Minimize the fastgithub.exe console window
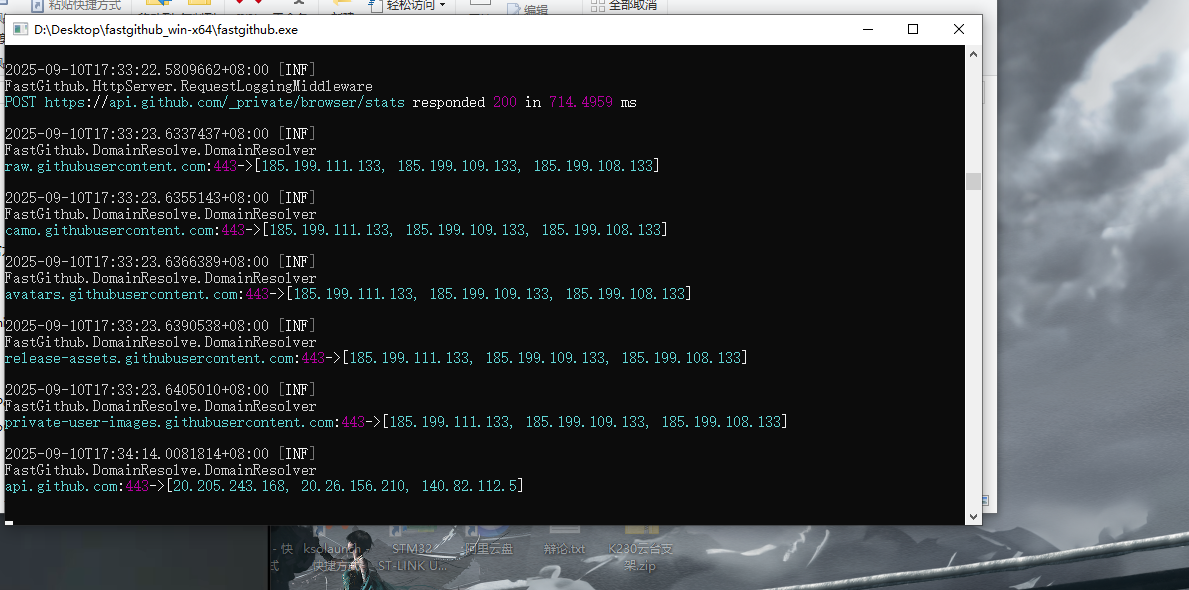The height and width of the screenshot is (590, 1189). tap(869, 30)
